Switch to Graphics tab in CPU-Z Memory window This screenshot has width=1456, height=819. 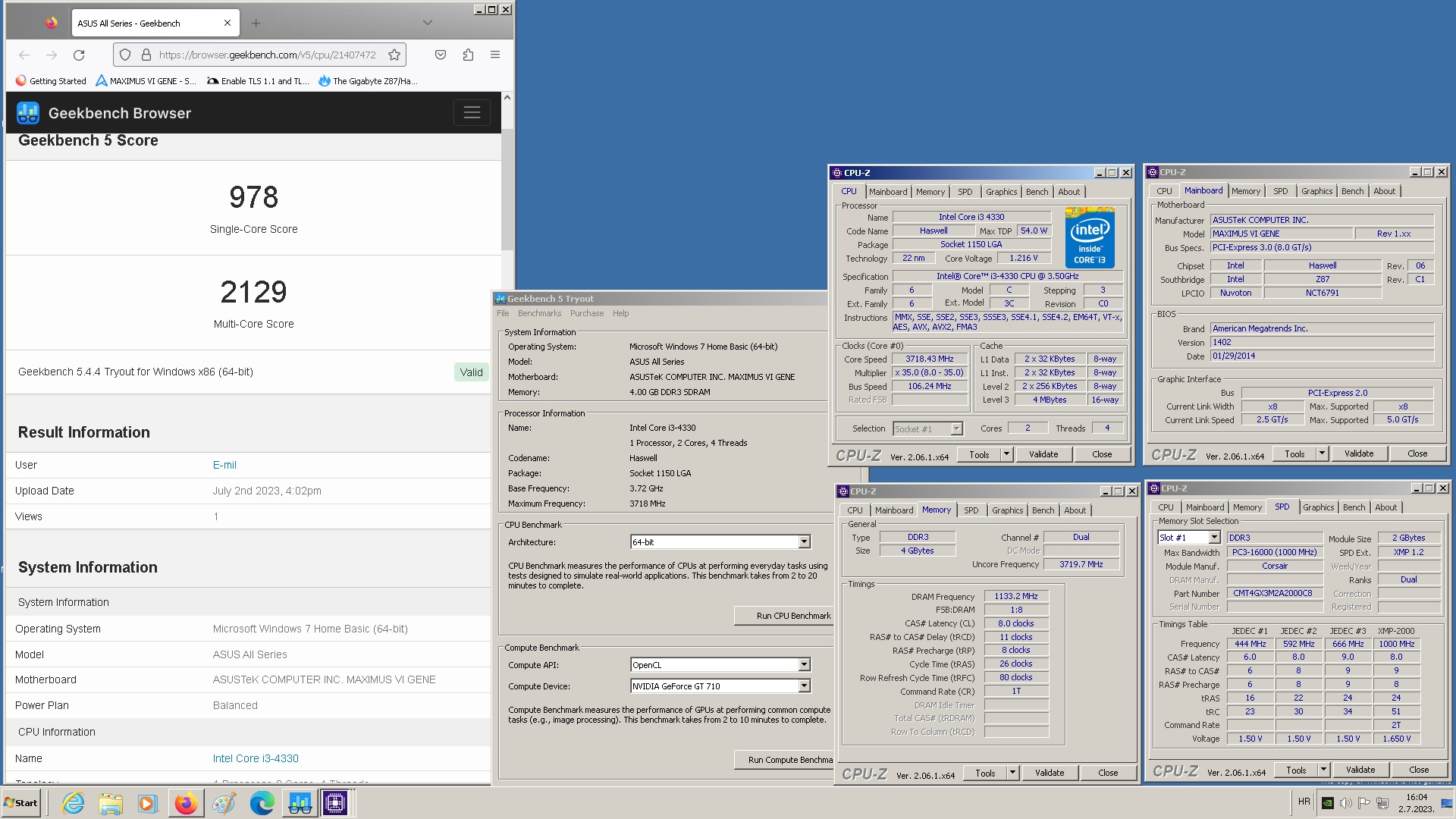point(1007,510)
